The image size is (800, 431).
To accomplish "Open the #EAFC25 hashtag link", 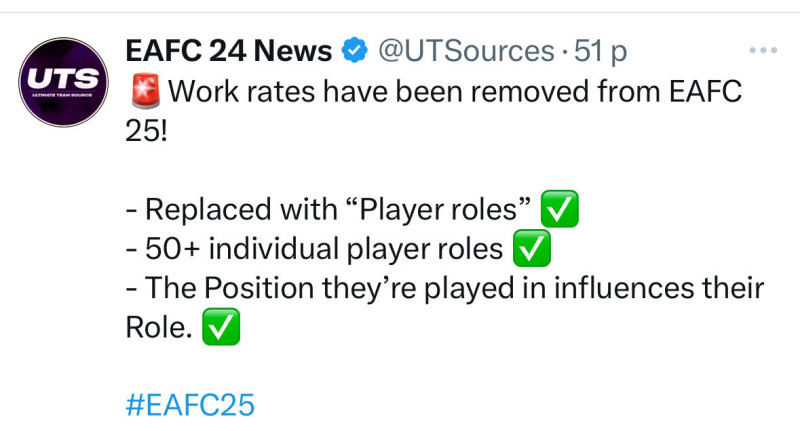I will [x=190, y=405].
